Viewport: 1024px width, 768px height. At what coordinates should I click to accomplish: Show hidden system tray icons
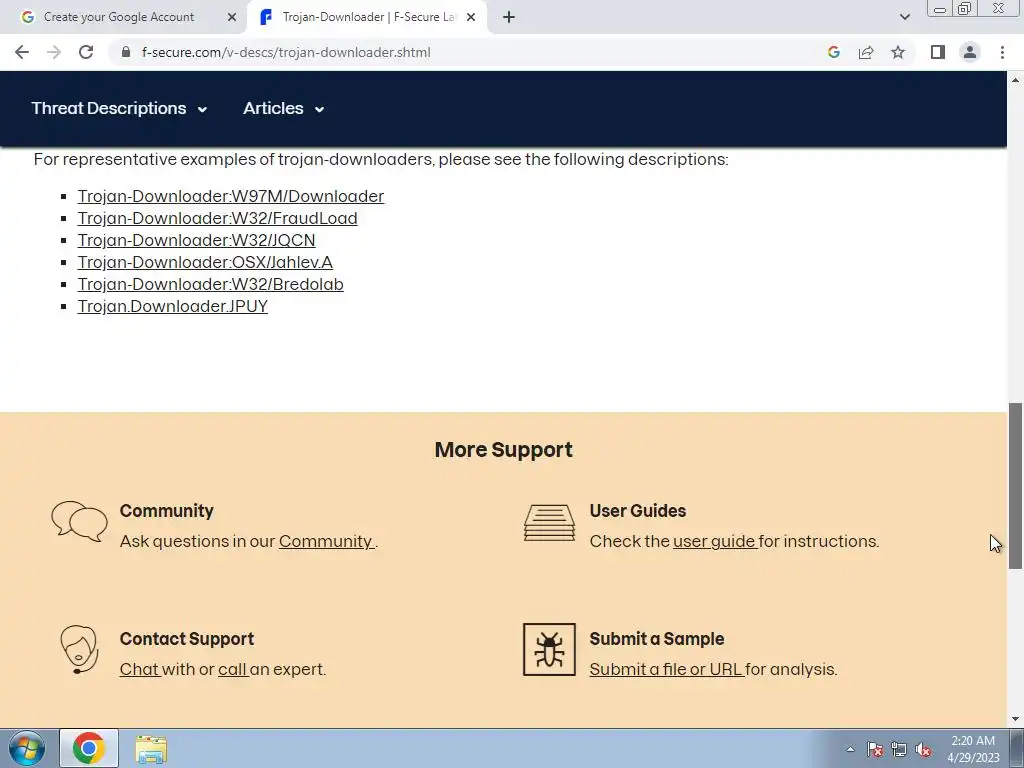tap(850, 749)
